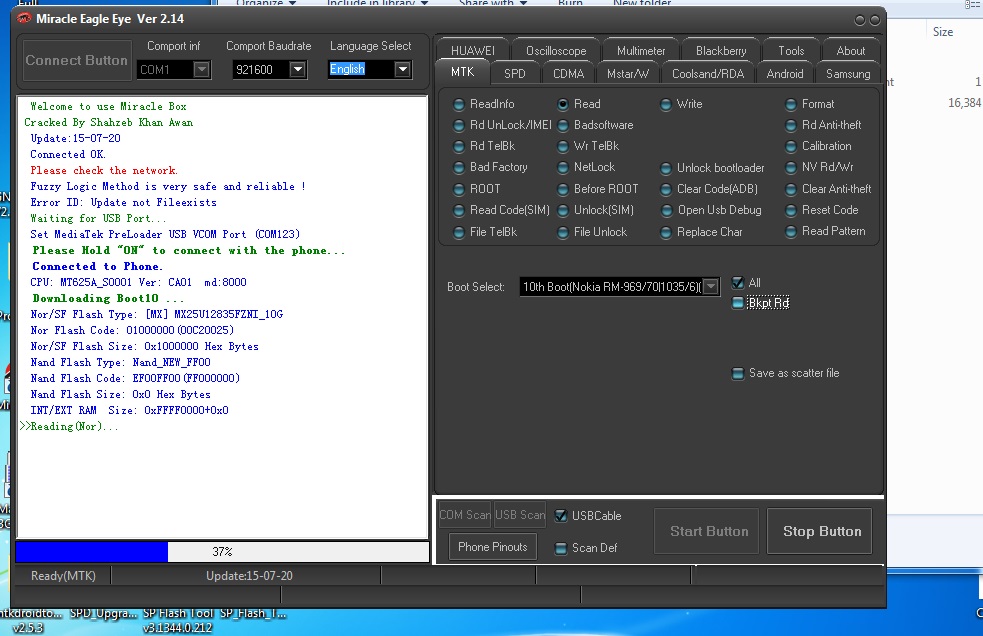This screenshot has width=983, height=636.
Task: Select the MTK tab
Action: click(463, 72)
